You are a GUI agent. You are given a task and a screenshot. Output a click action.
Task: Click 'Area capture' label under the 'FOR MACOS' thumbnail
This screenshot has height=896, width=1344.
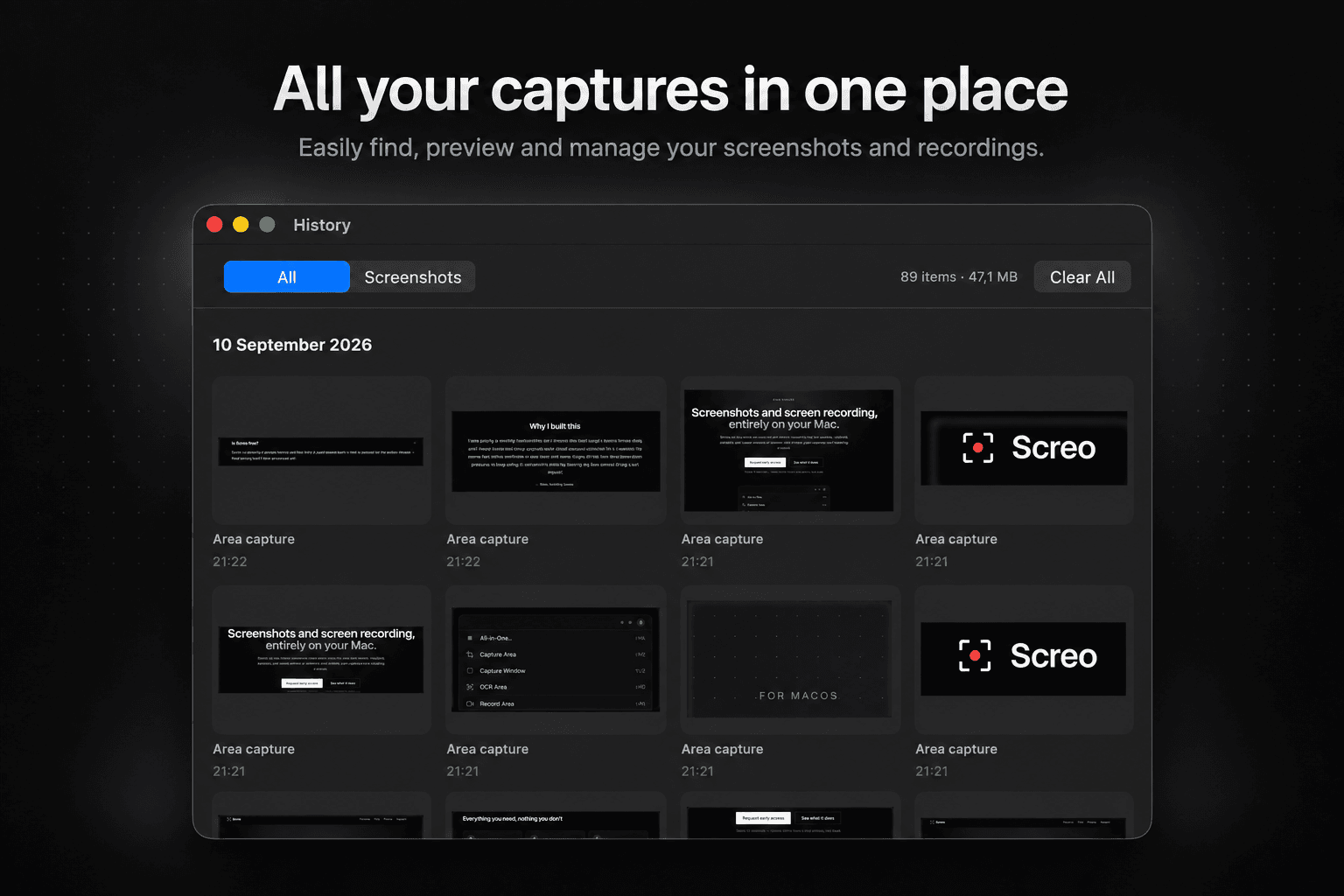722,749
